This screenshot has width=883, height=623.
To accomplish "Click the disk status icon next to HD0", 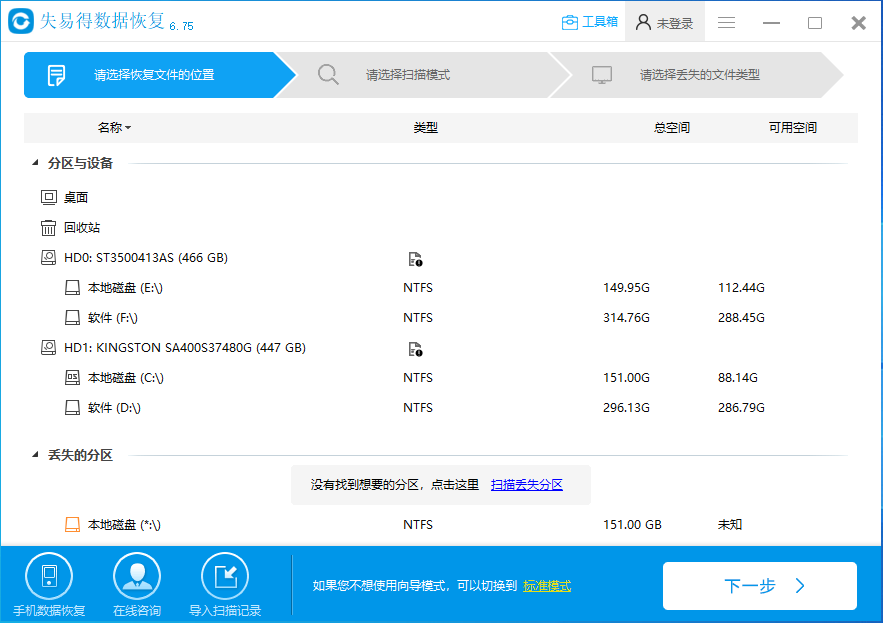I will (x=415, y=258).
